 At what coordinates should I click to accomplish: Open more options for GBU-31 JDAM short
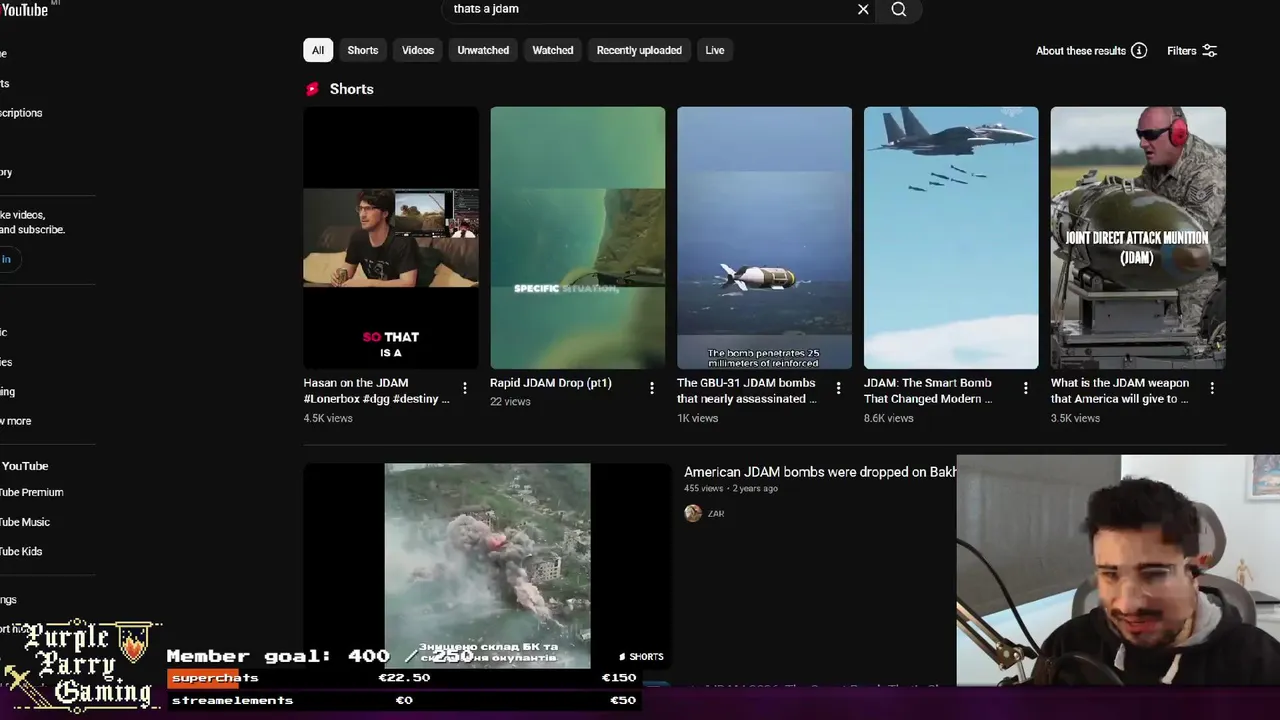(x=838, y=388)
